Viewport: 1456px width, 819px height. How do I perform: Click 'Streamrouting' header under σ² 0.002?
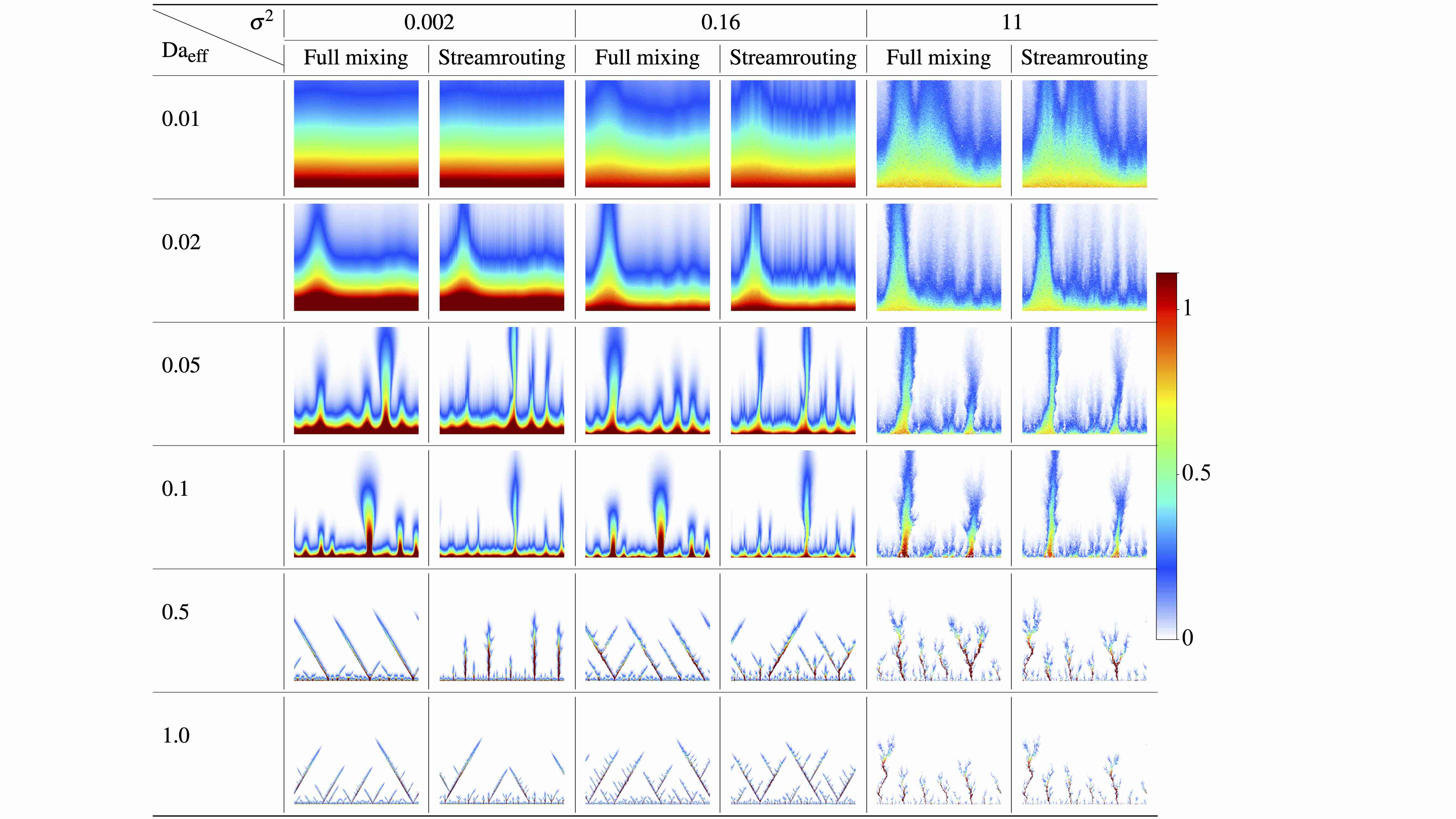pos(502,58)
